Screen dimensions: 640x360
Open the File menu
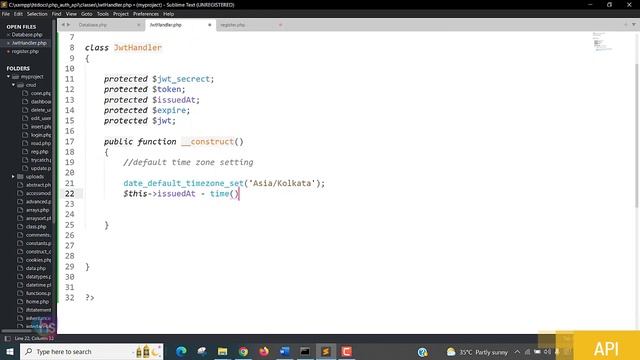pos(6,14)
